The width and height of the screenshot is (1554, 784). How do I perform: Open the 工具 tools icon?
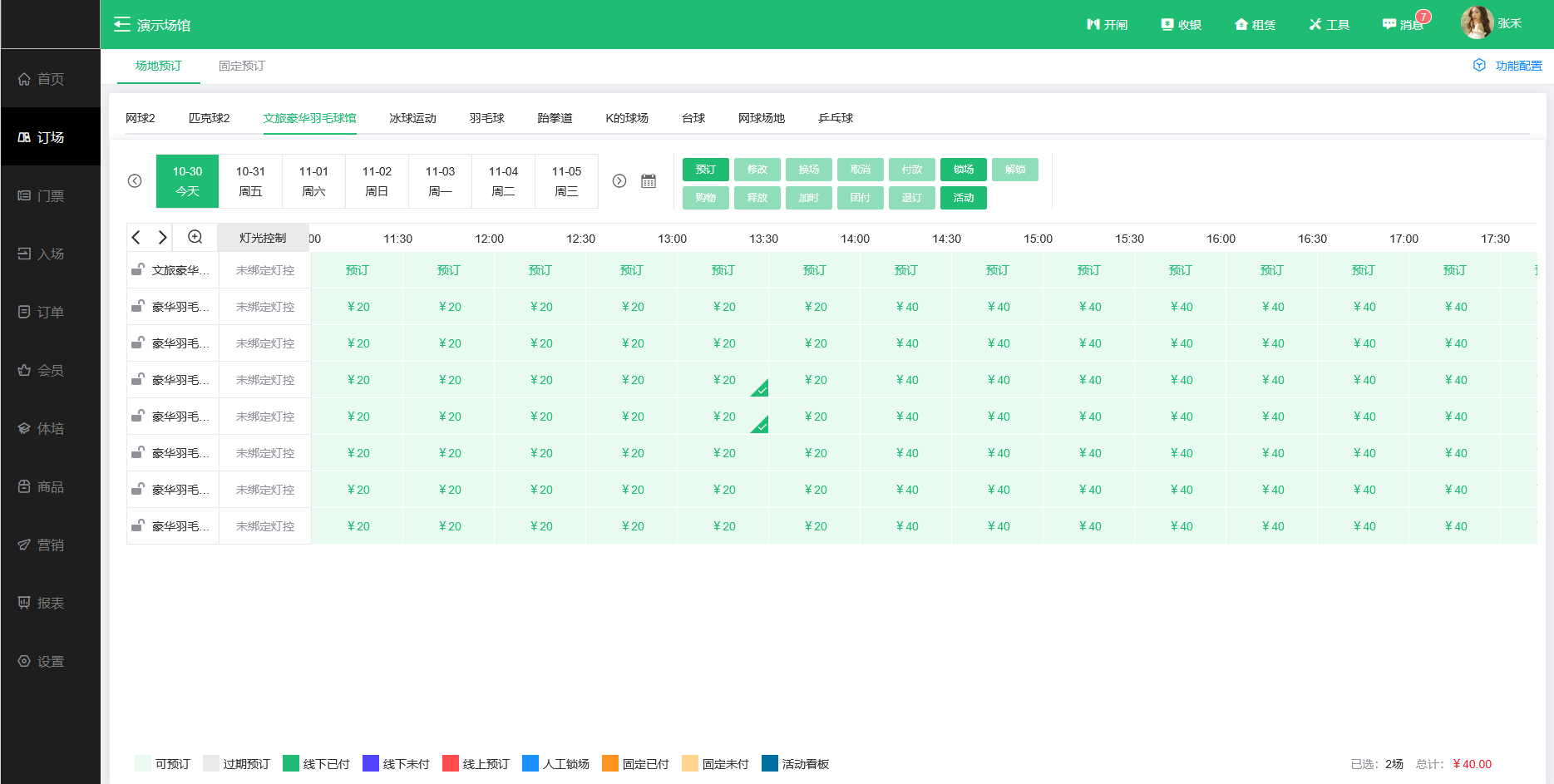pos(1315,25)
